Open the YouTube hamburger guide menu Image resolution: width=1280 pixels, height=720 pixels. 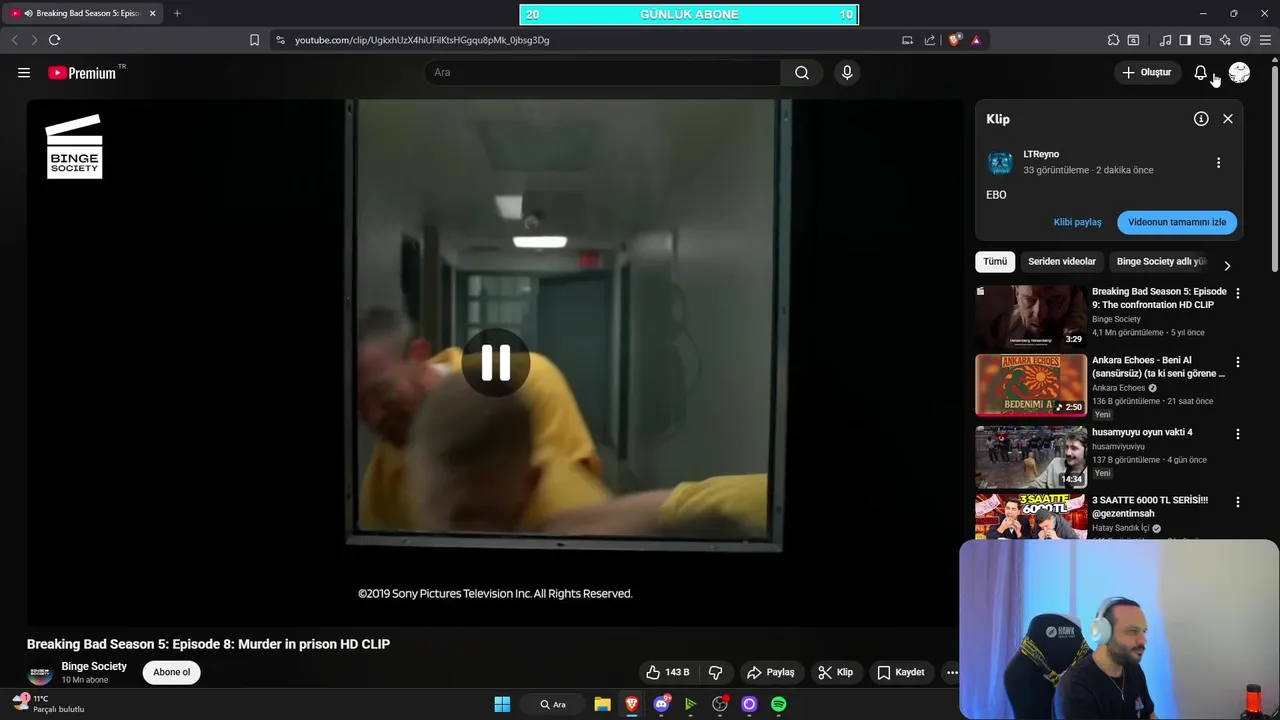click(24, 72)
